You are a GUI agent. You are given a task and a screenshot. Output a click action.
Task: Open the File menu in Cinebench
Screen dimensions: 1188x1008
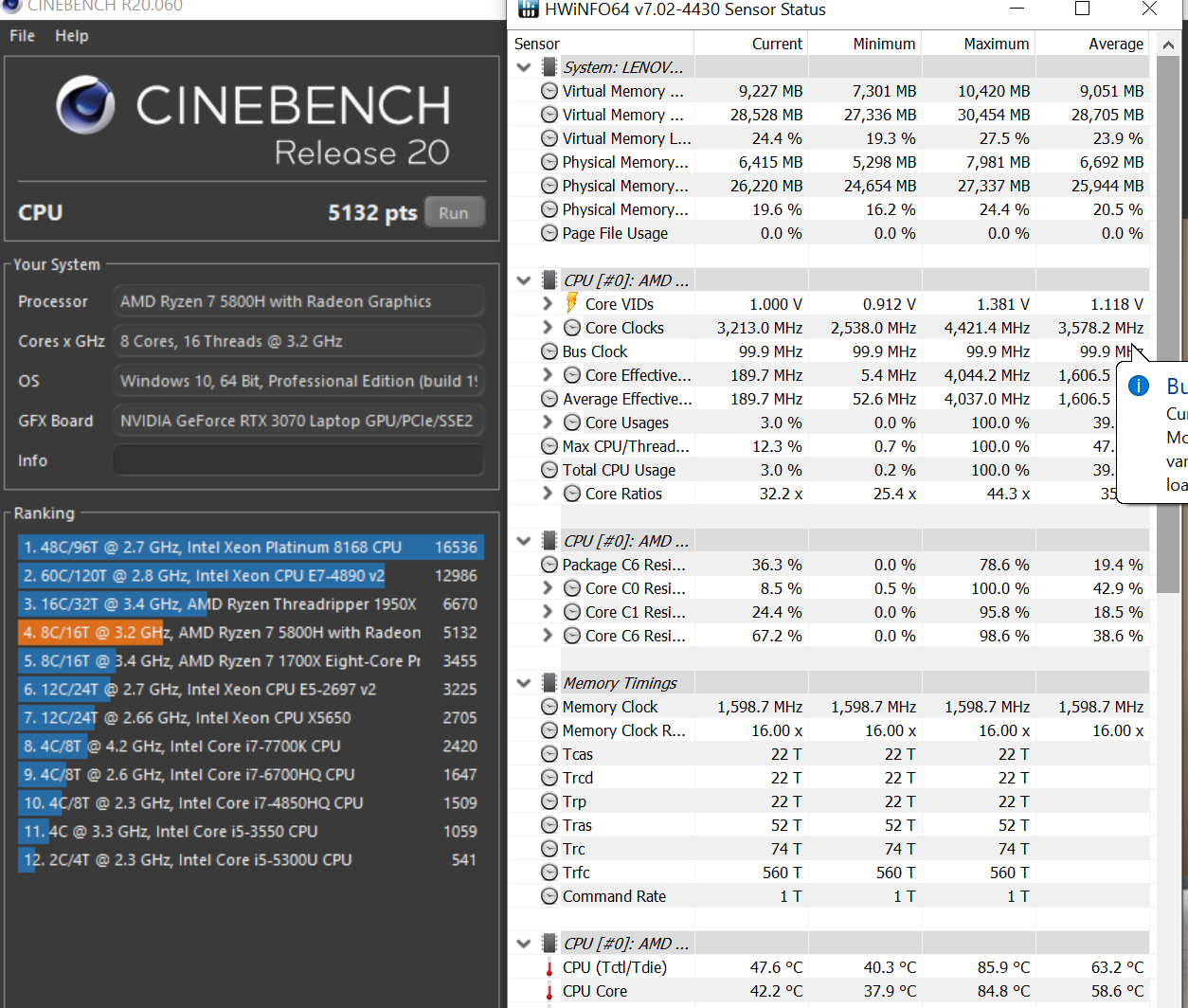pos(22,36)
